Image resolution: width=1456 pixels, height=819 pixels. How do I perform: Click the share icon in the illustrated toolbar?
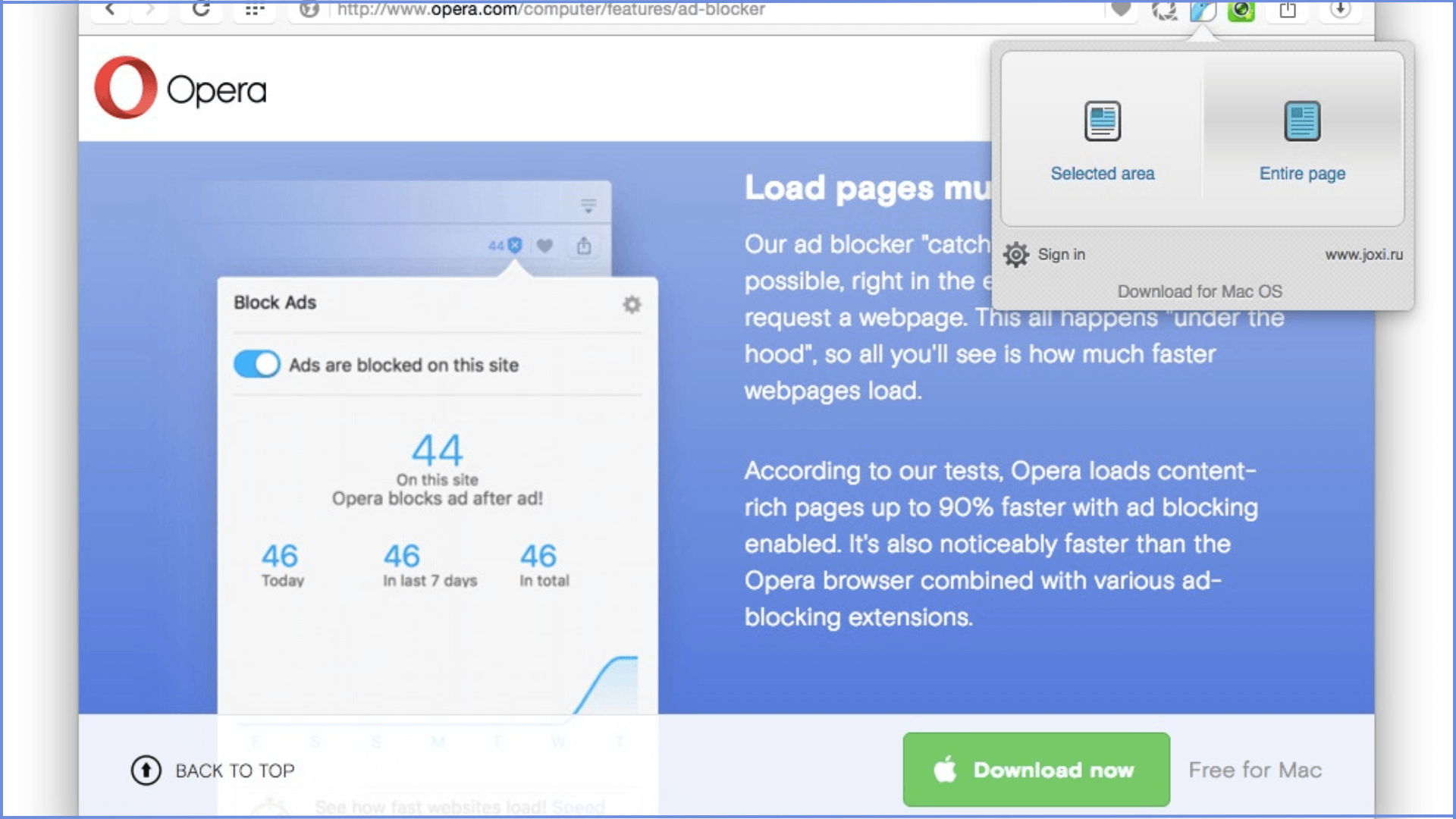coord(584,245)
